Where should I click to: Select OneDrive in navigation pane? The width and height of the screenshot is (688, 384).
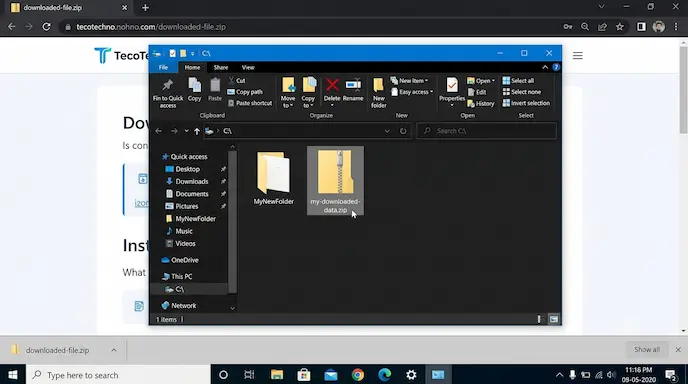180,260
